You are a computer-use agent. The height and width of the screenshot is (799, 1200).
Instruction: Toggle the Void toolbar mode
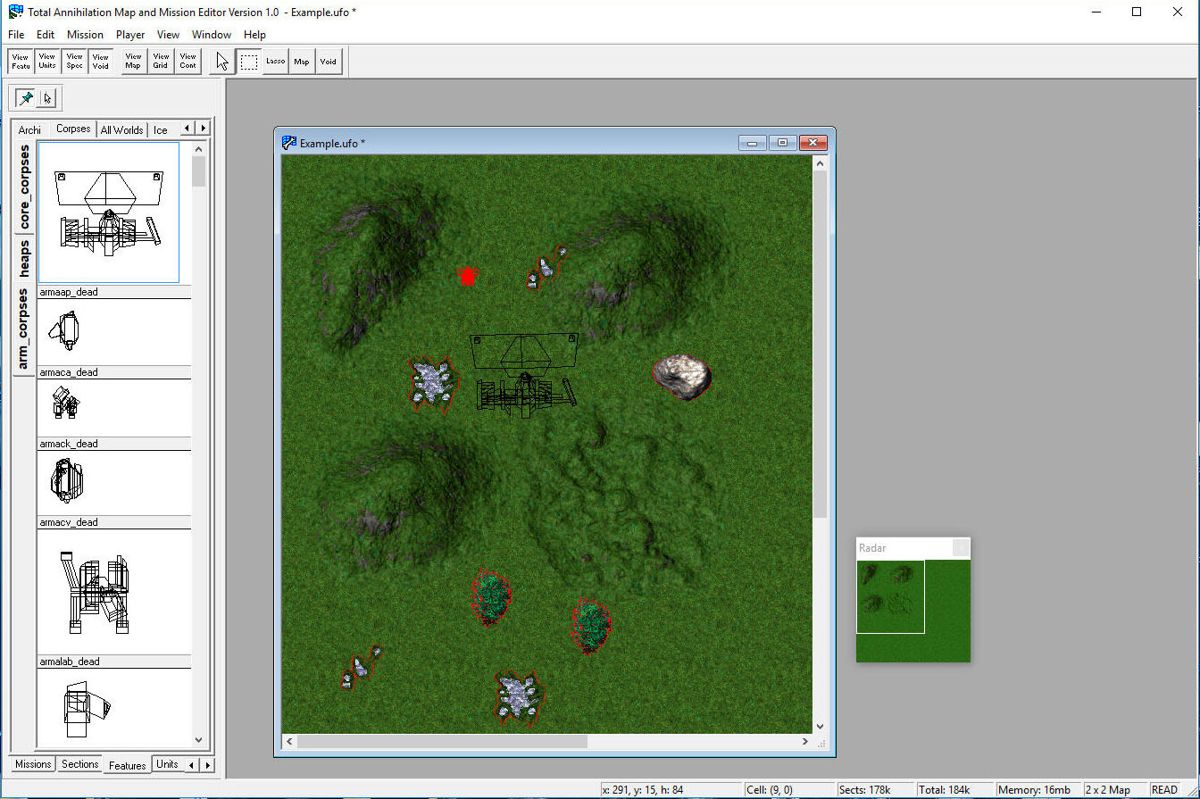[x=328, y=61]
